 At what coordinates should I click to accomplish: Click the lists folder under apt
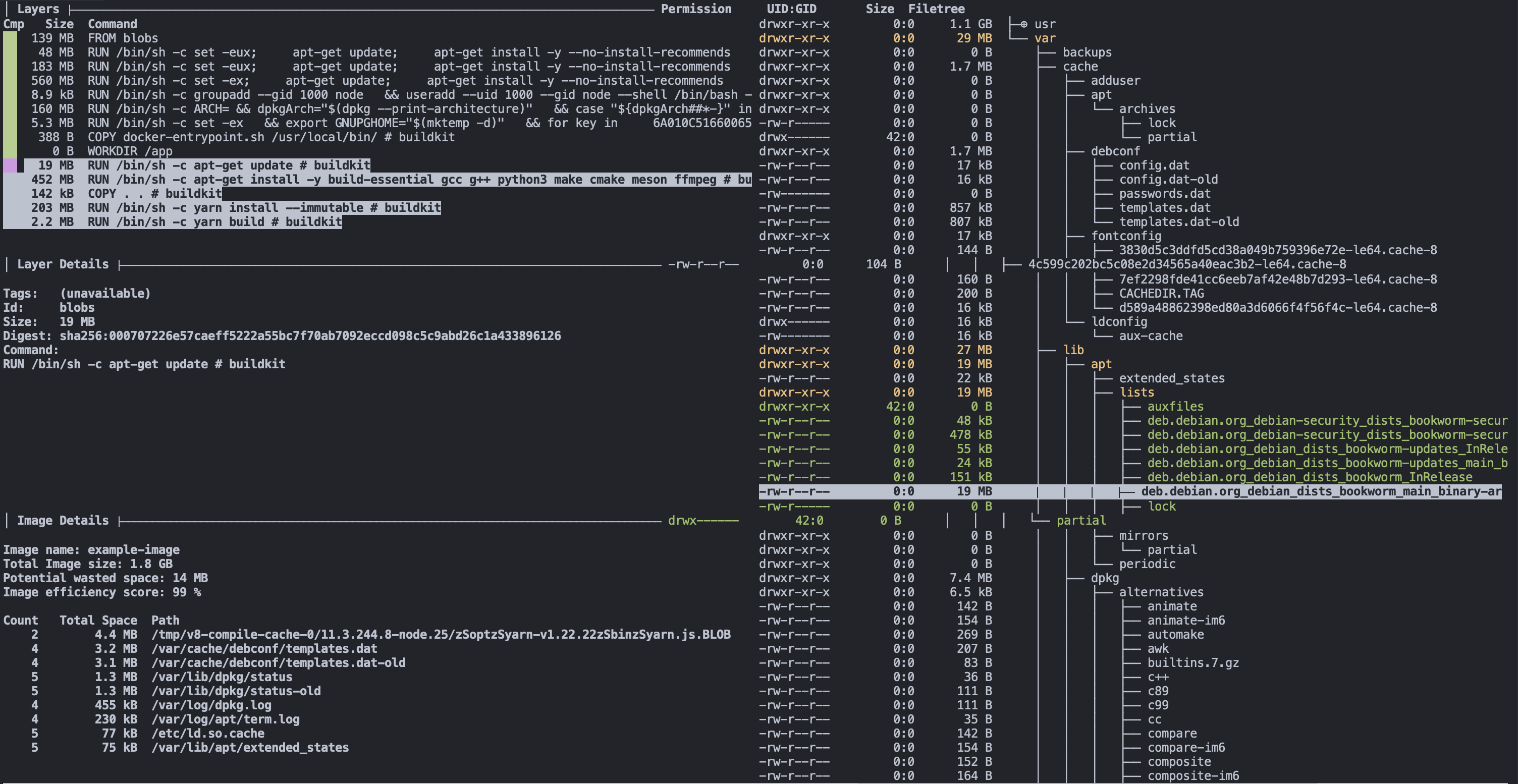tap(1136, 393)
